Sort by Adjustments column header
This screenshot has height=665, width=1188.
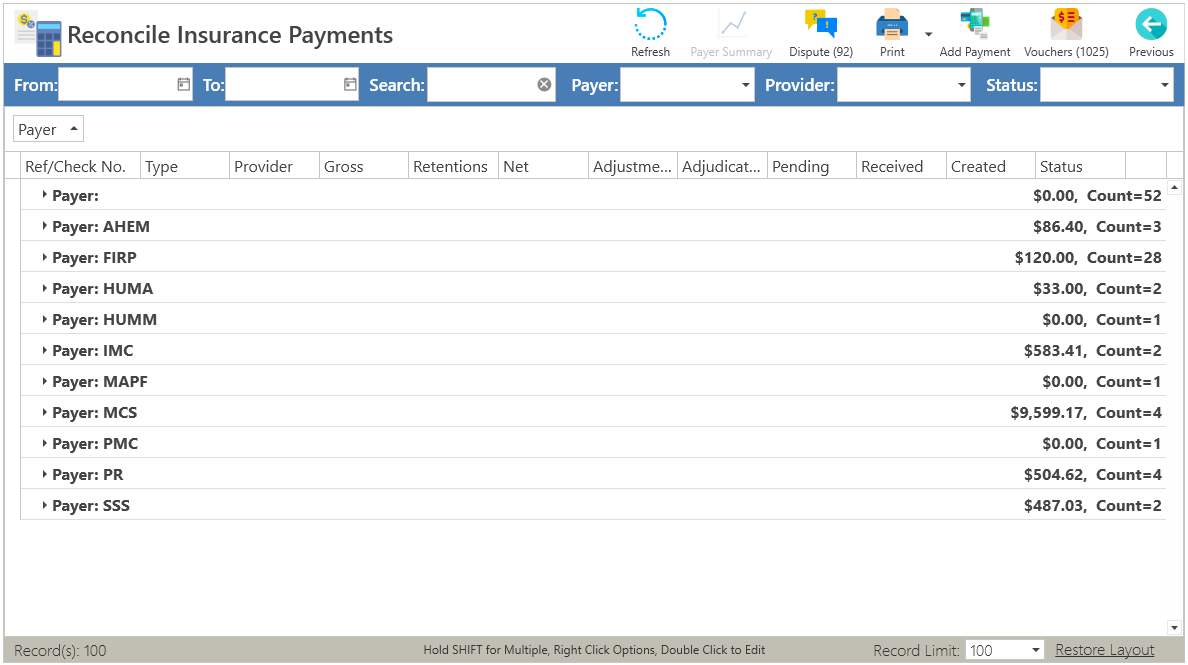coord(633,167)
